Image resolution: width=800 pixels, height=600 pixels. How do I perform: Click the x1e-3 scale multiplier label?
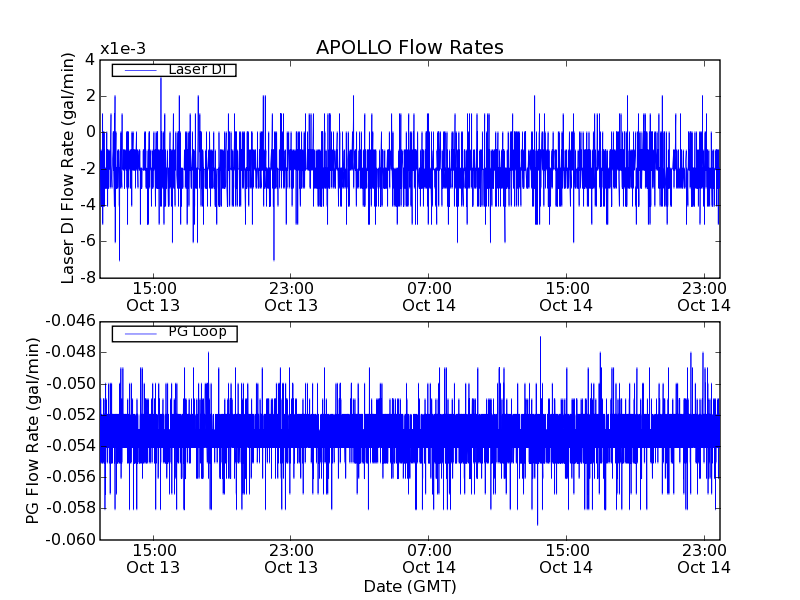[123, 49]
